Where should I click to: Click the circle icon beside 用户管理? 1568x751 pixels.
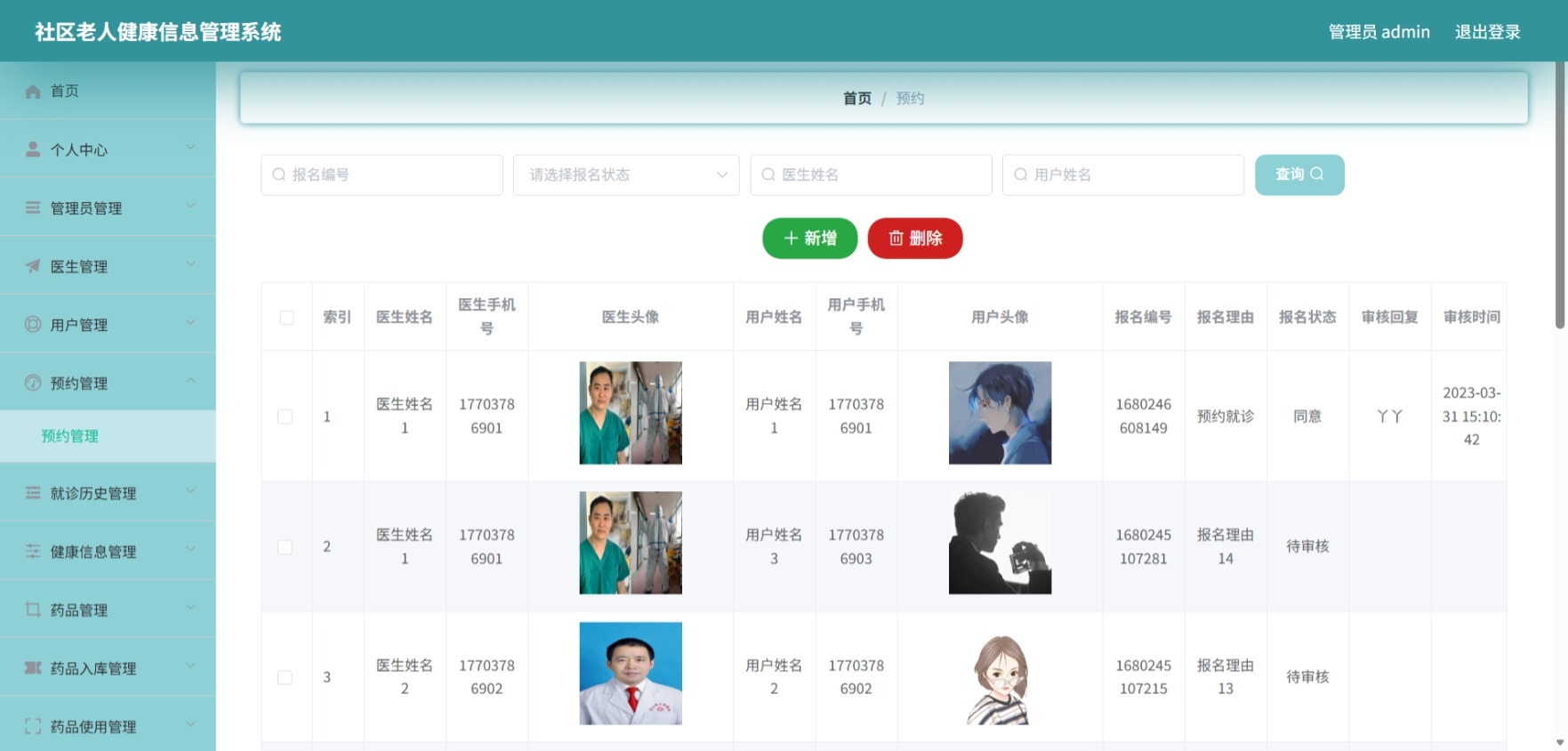33,324
